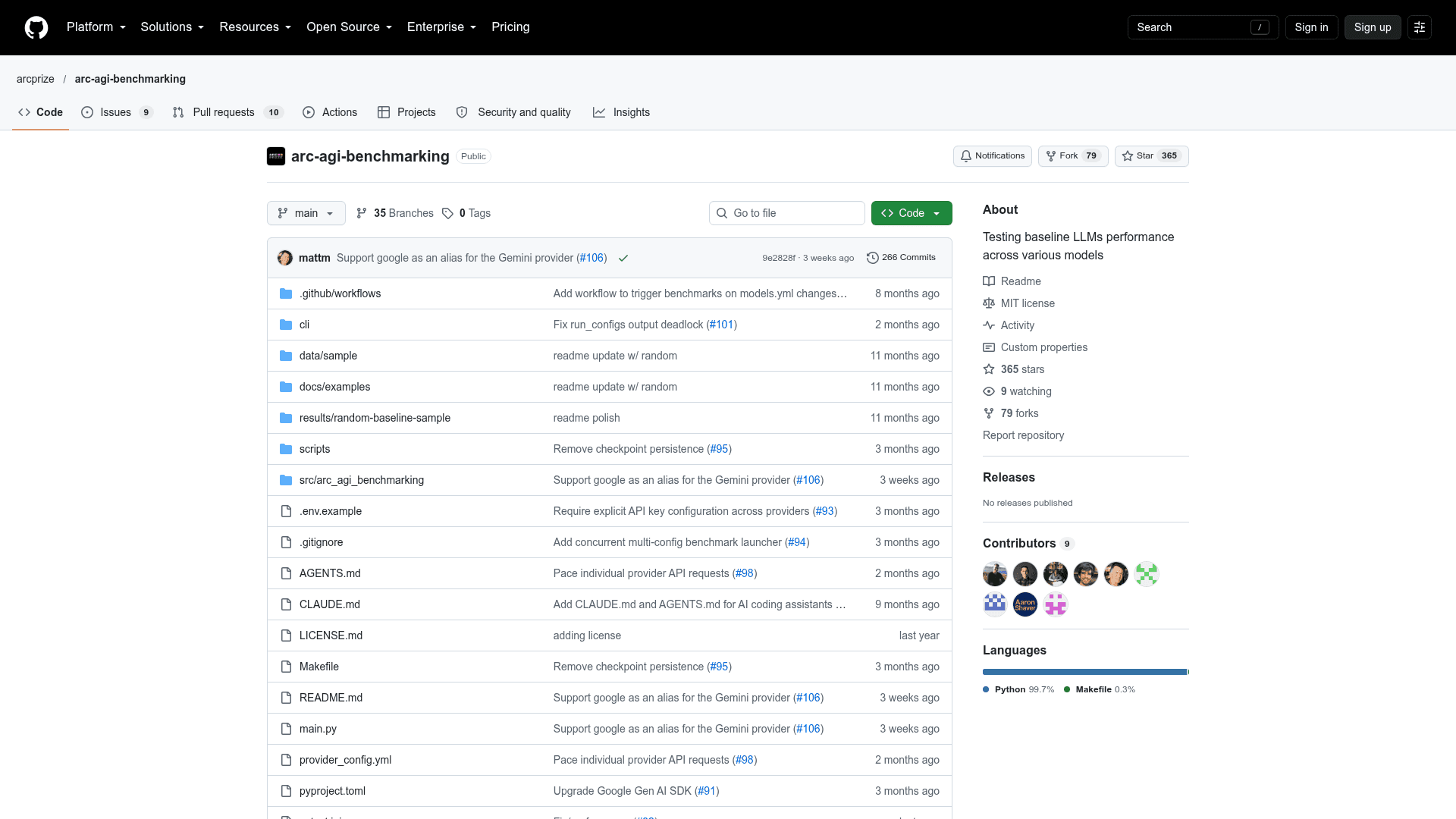
Task: Open the README.md file
Action: click(x=331, y=698)
